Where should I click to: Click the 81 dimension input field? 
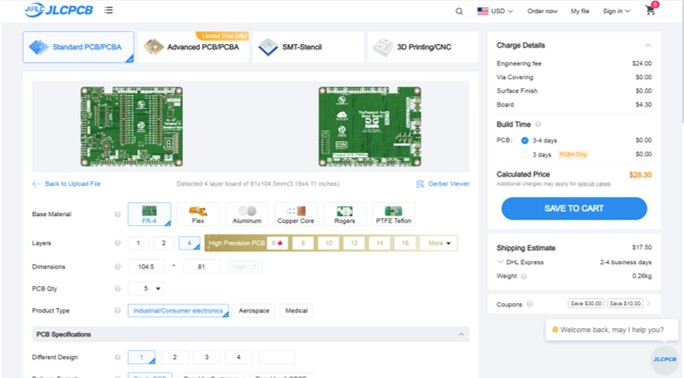tap(202, 266)
